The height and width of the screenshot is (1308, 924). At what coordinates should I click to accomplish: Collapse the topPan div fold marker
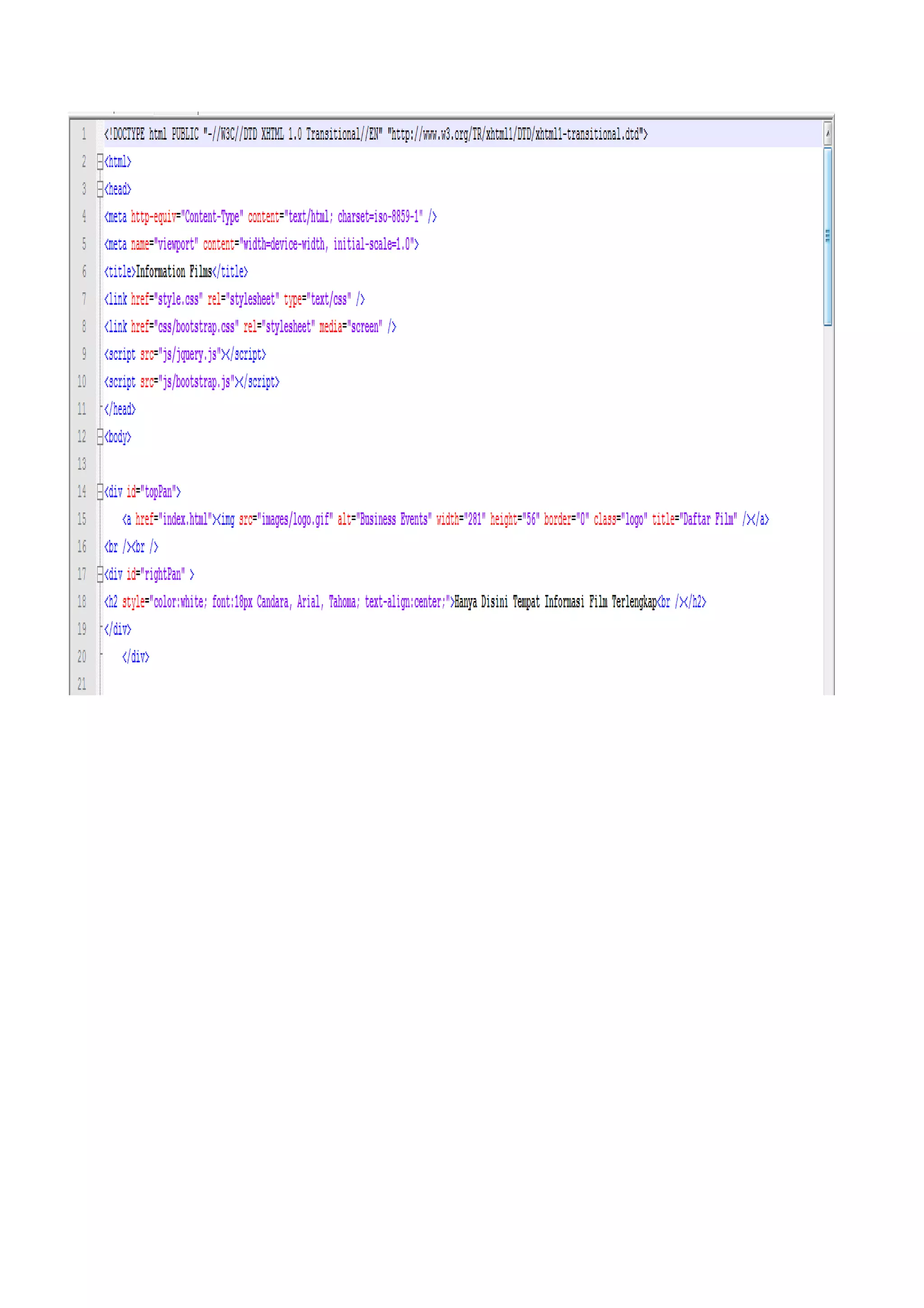point(100,492)
